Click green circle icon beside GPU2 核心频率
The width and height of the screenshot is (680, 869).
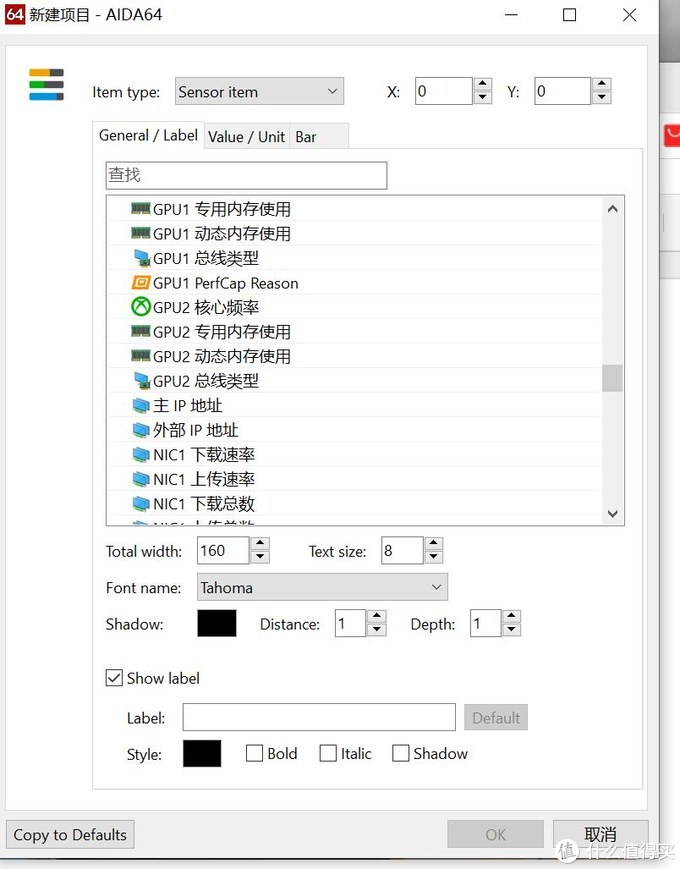tap(141, 307)
